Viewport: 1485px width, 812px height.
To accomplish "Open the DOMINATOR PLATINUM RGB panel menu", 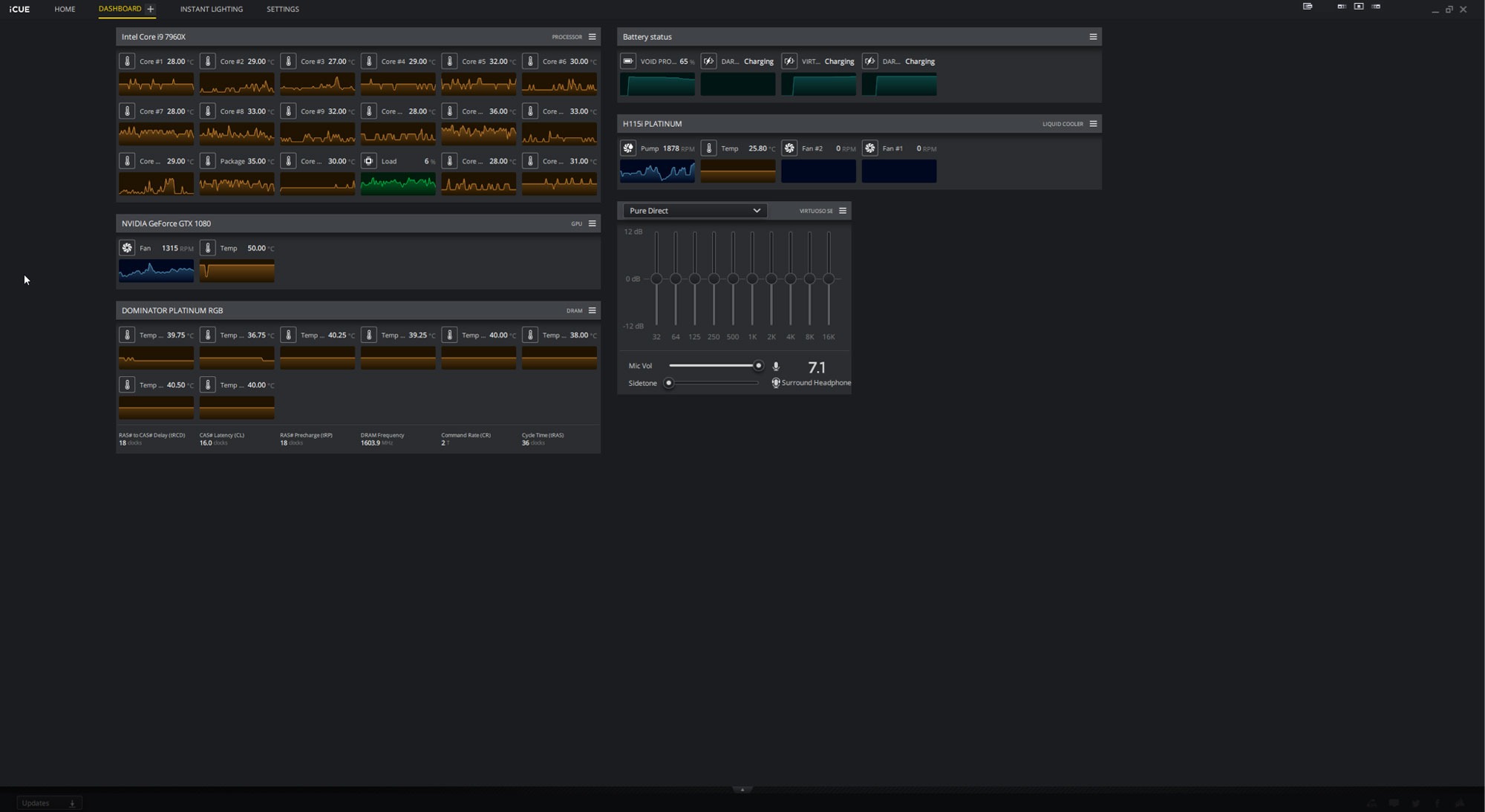I will point(592,310).
